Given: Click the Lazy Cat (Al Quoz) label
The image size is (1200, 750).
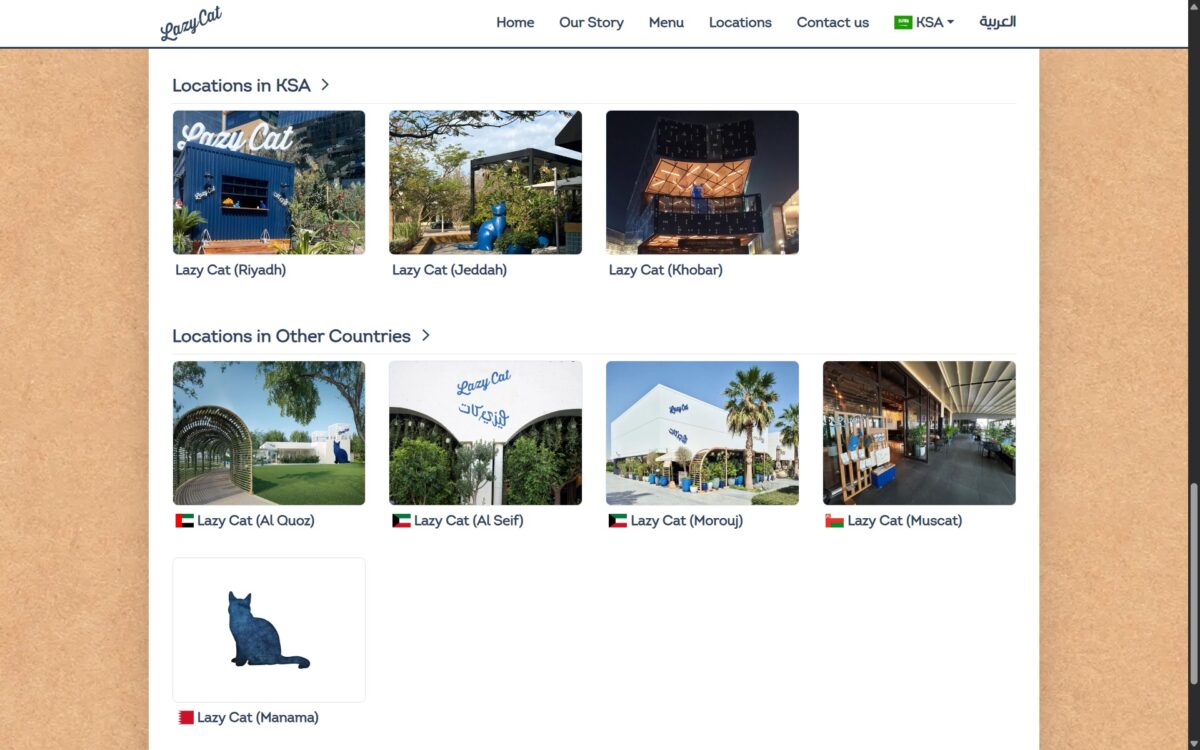Looking at the screenshot, I should [256, 521].
